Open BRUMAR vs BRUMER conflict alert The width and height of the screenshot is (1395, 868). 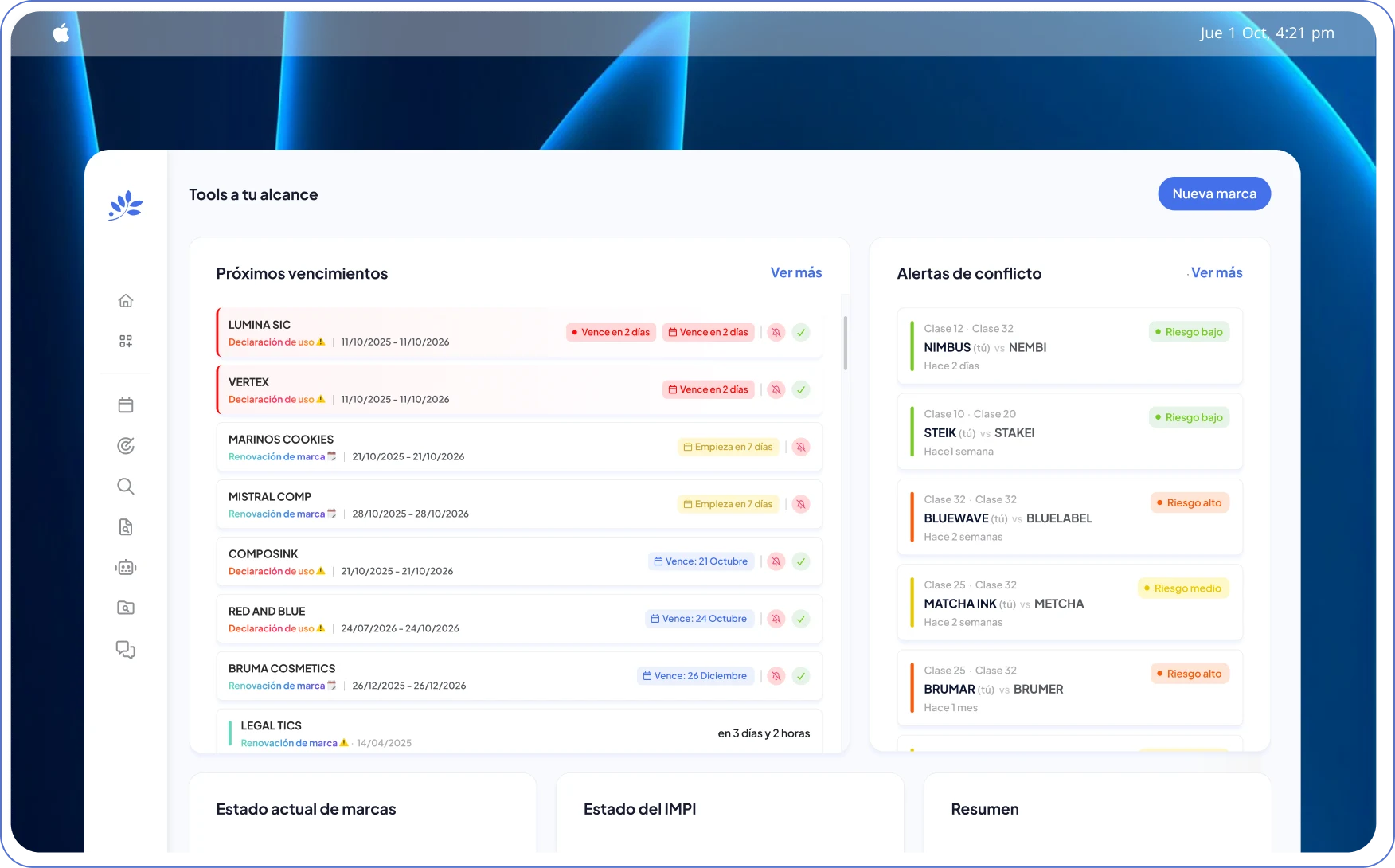(x=1069, y=688)
